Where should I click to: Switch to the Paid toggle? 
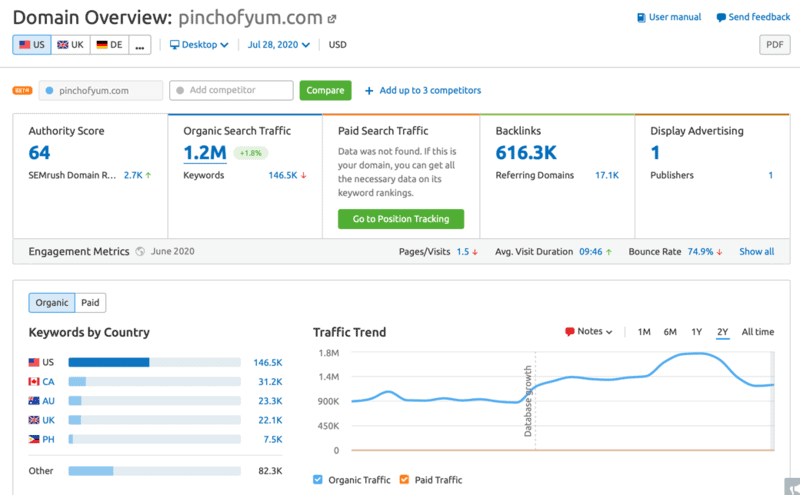point(90,303)
